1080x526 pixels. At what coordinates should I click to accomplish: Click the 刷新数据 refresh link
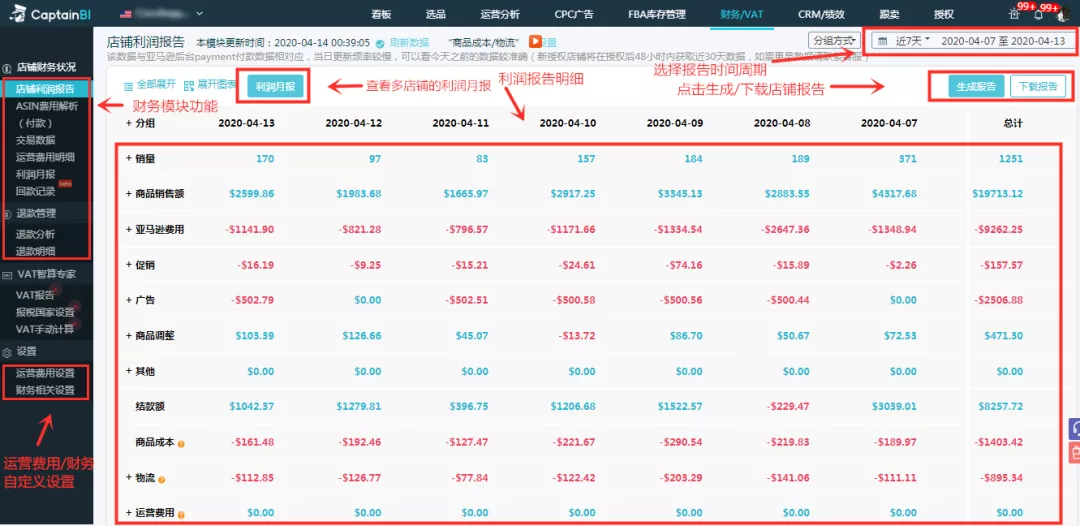[x=409, y=42]
